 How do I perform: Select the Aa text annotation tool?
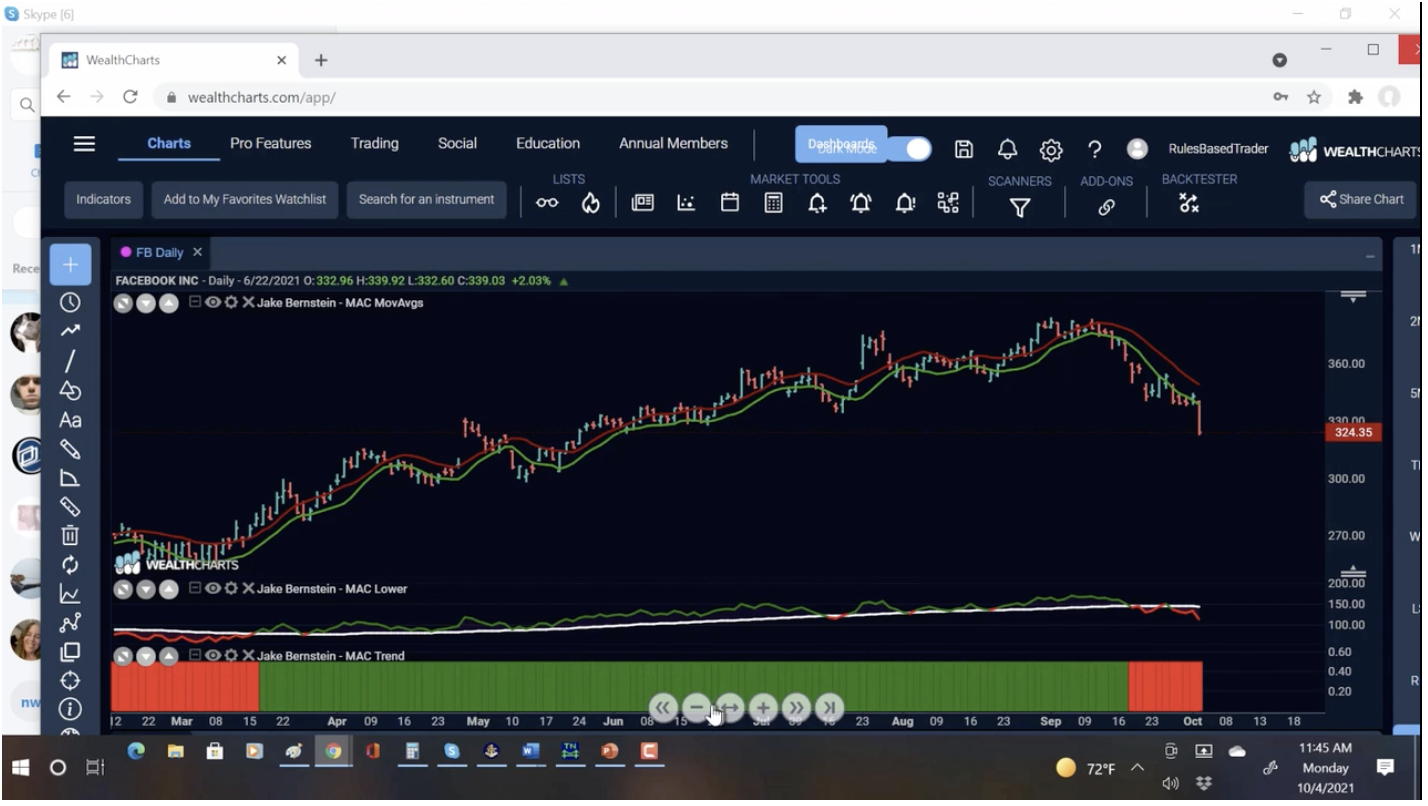[70, 420]
